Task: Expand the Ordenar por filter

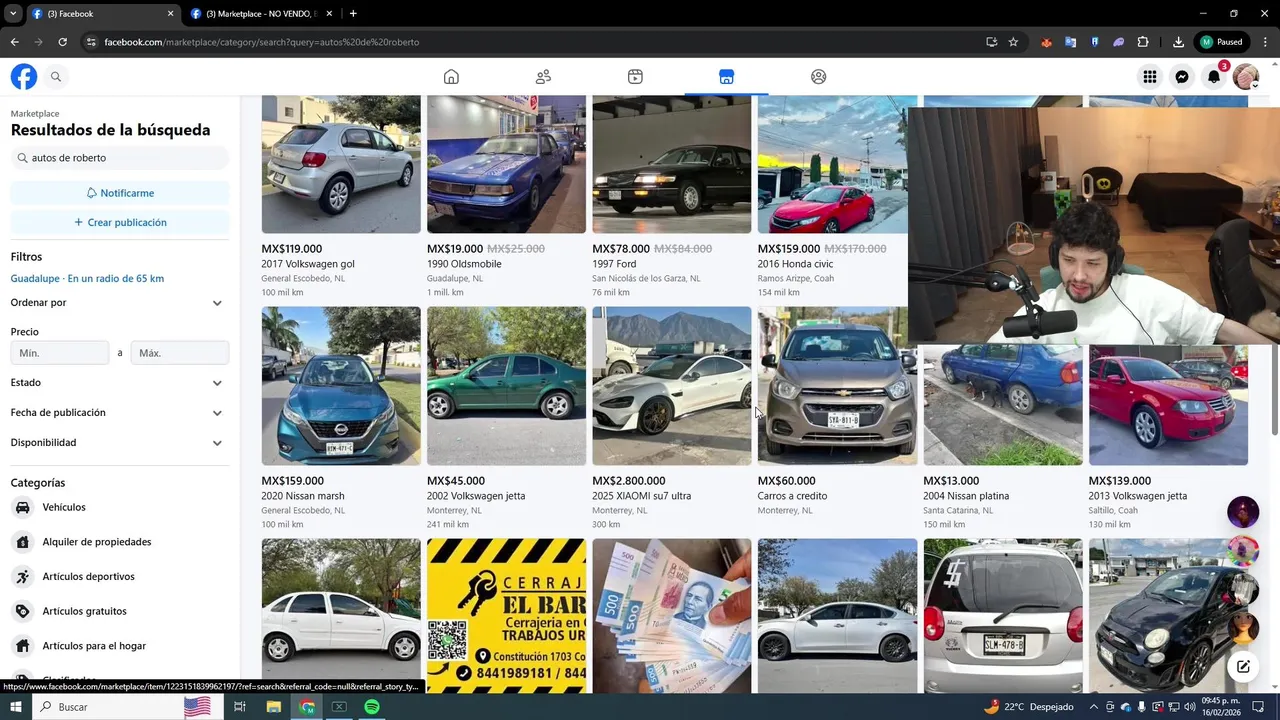Action: point(120,303)
